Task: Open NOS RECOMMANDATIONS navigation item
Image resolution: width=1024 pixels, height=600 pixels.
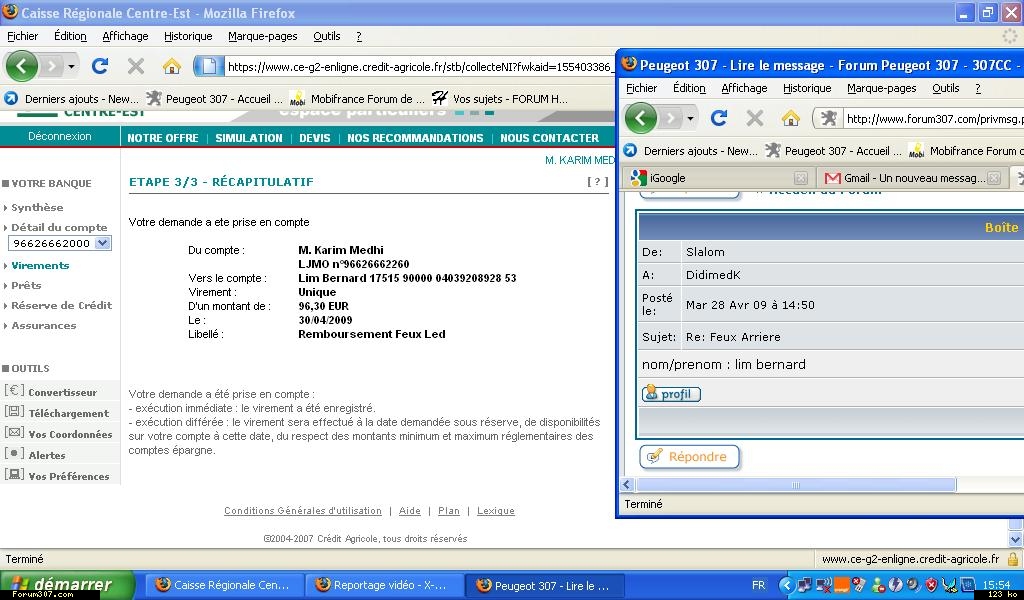Action: coord(415,138)
